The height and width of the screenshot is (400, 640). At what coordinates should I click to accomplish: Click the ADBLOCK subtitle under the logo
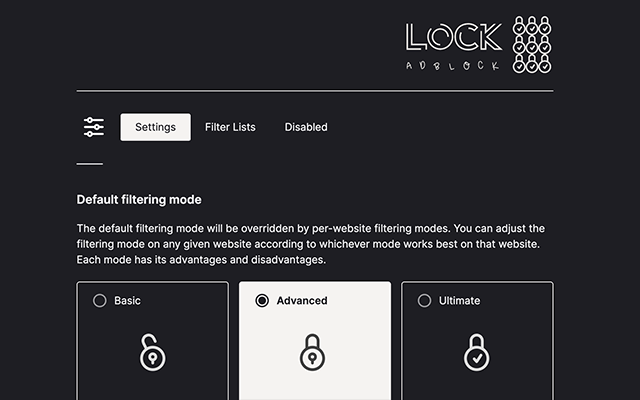[453, 66]
